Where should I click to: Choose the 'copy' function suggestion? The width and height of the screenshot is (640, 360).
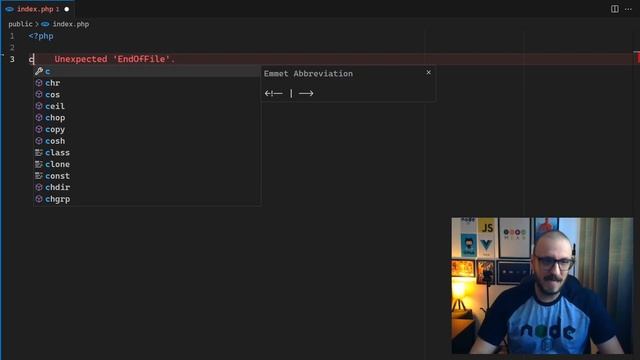(147, 129)
